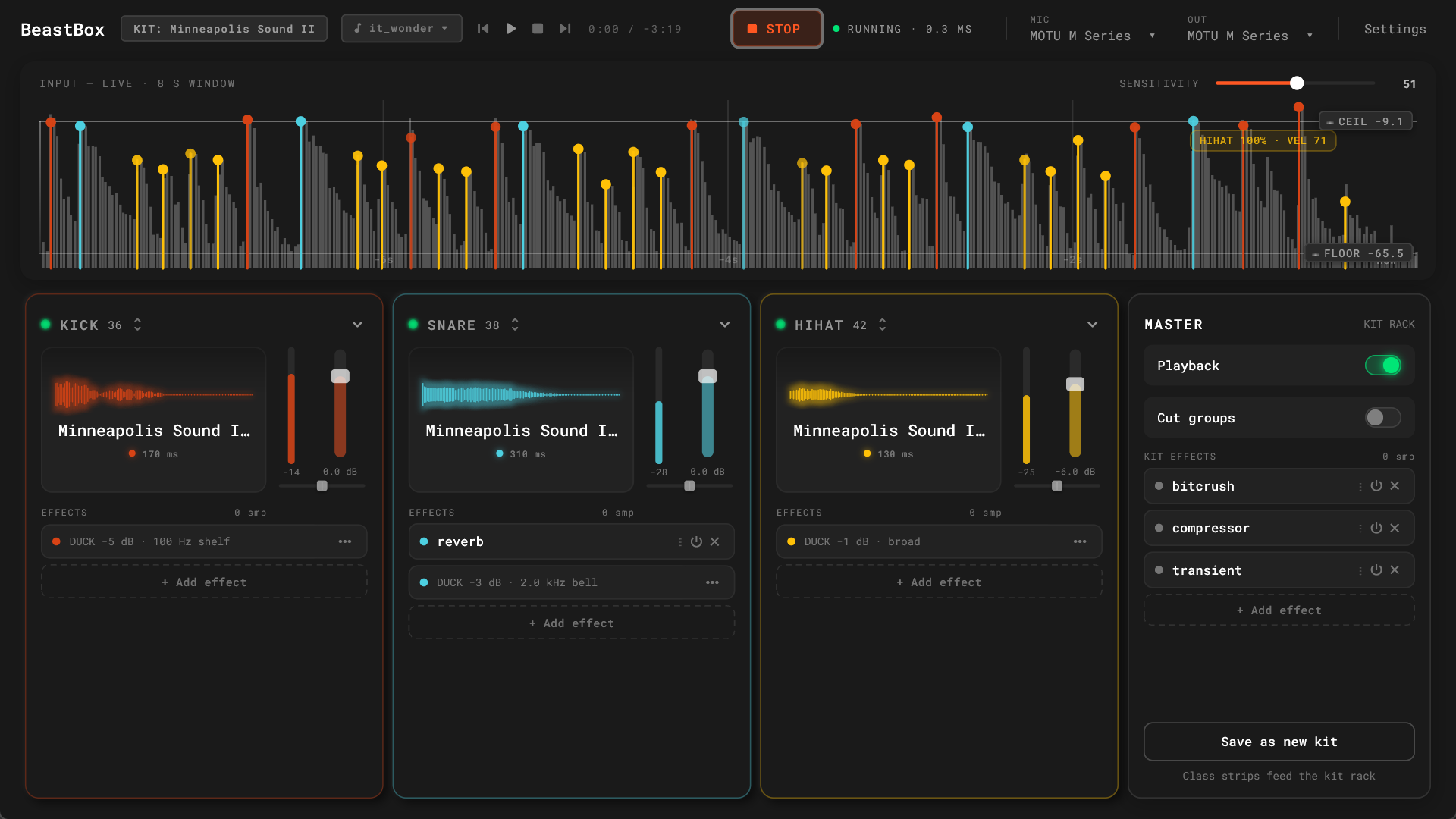Open the MIC device dropdown

(1093, 36)
